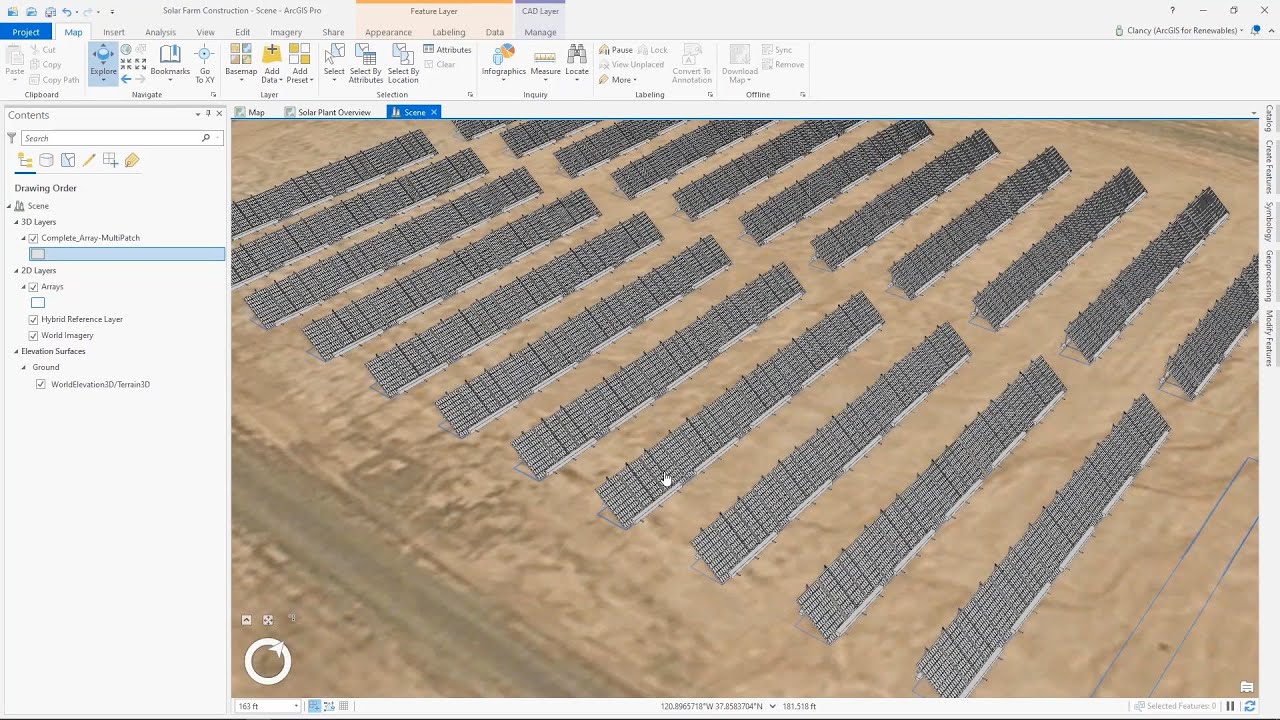Collapse the 2D Layers group
Image resolution: width=1280 pixels, height=720 pixels.
pos(16,271)
